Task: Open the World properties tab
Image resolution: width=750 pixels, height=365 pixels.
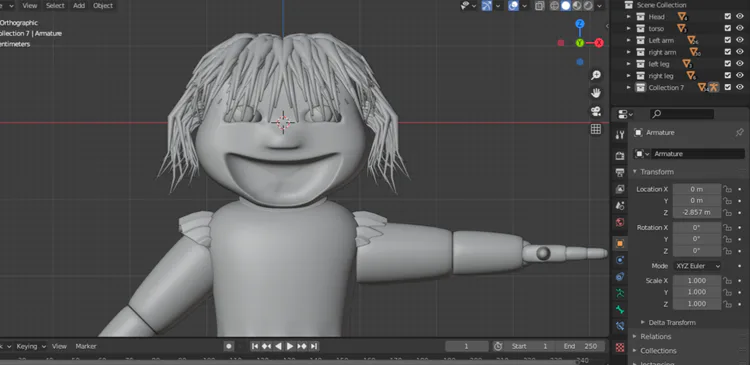Action: [620, 222]
